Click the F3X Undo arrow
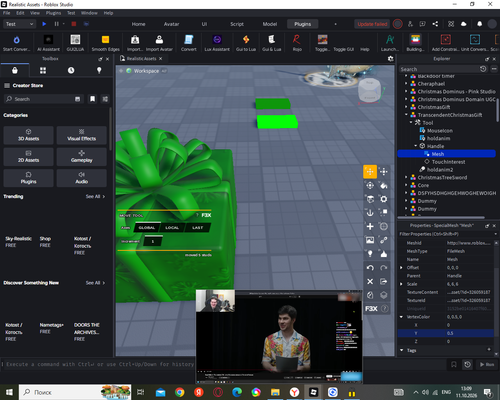 coord(370,268)
